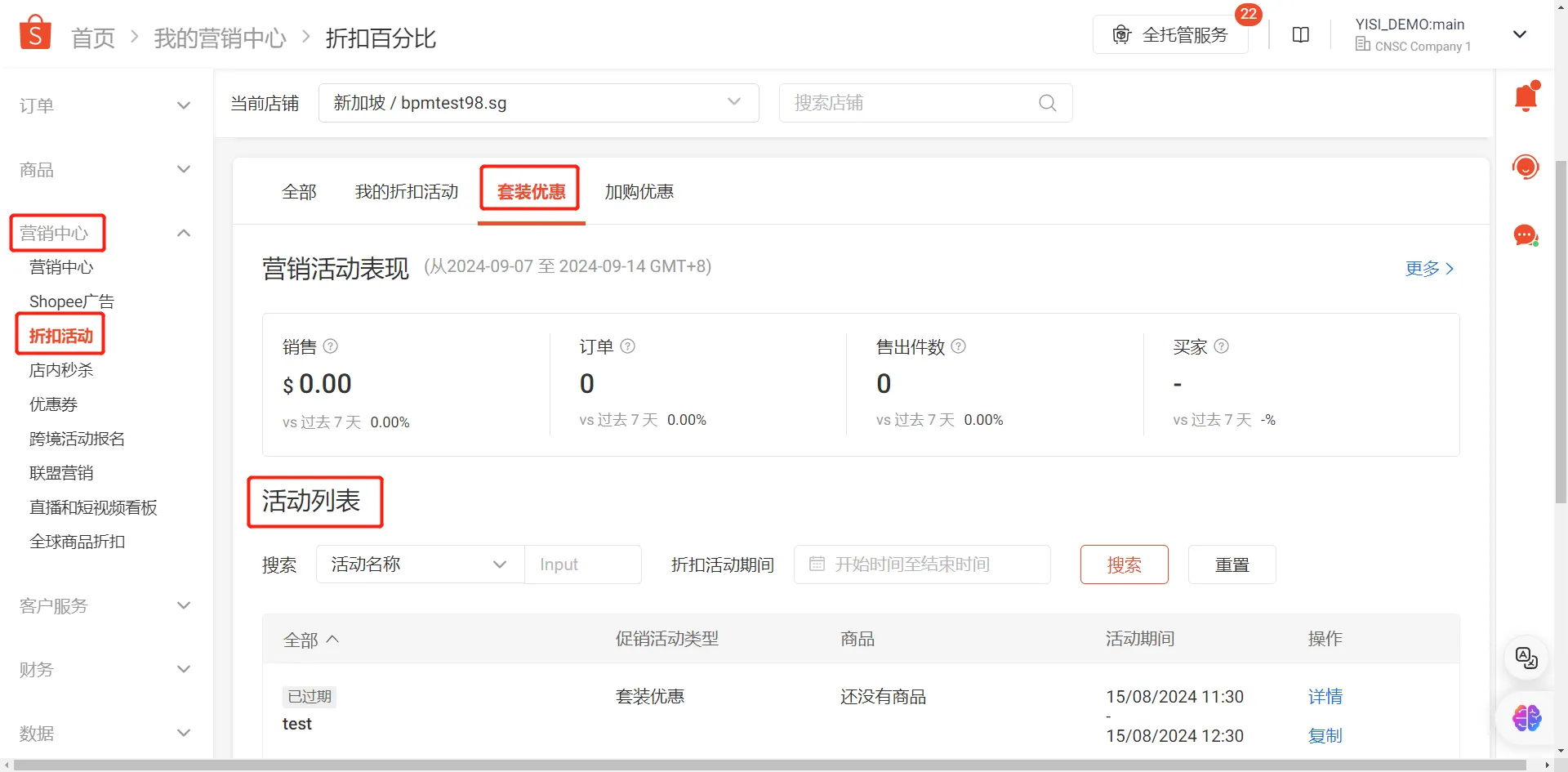
Task: Click the brain icon at bottom right
Action: tap(1526, 718)
